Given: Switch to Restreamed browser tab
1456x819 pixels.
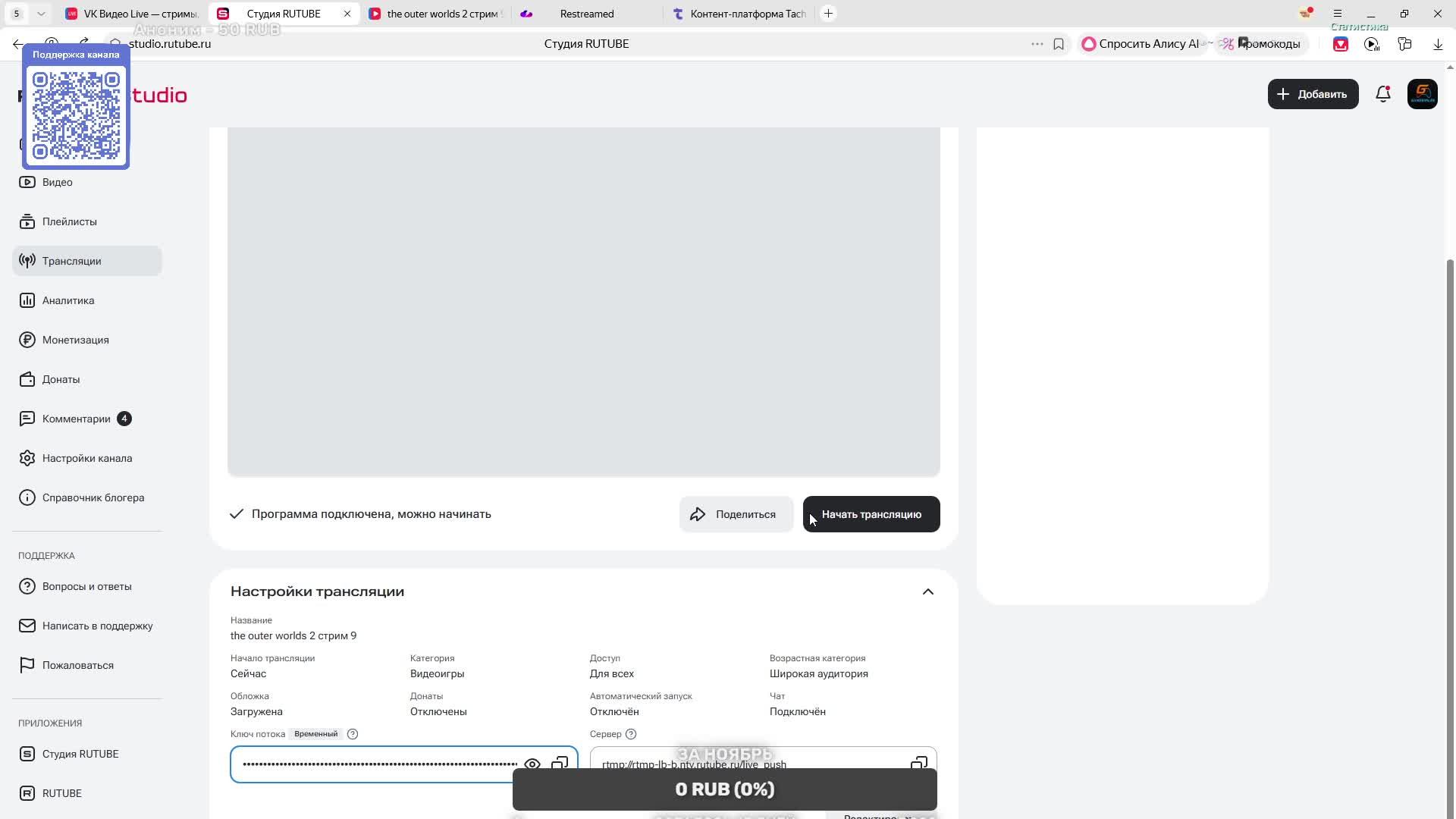Looking at the screenshot, I should [x=586, y=14].
